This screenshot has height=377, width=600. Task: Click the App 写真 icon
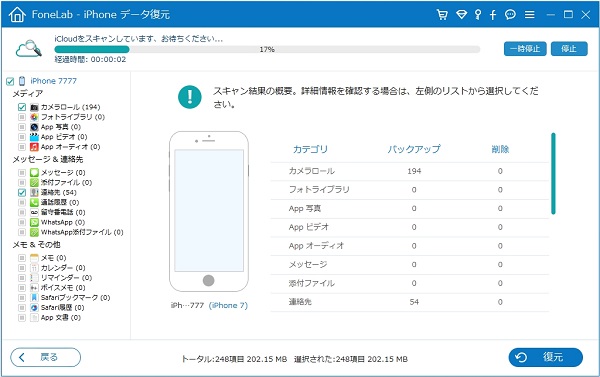pyautogui.click(x=34, y=127)
